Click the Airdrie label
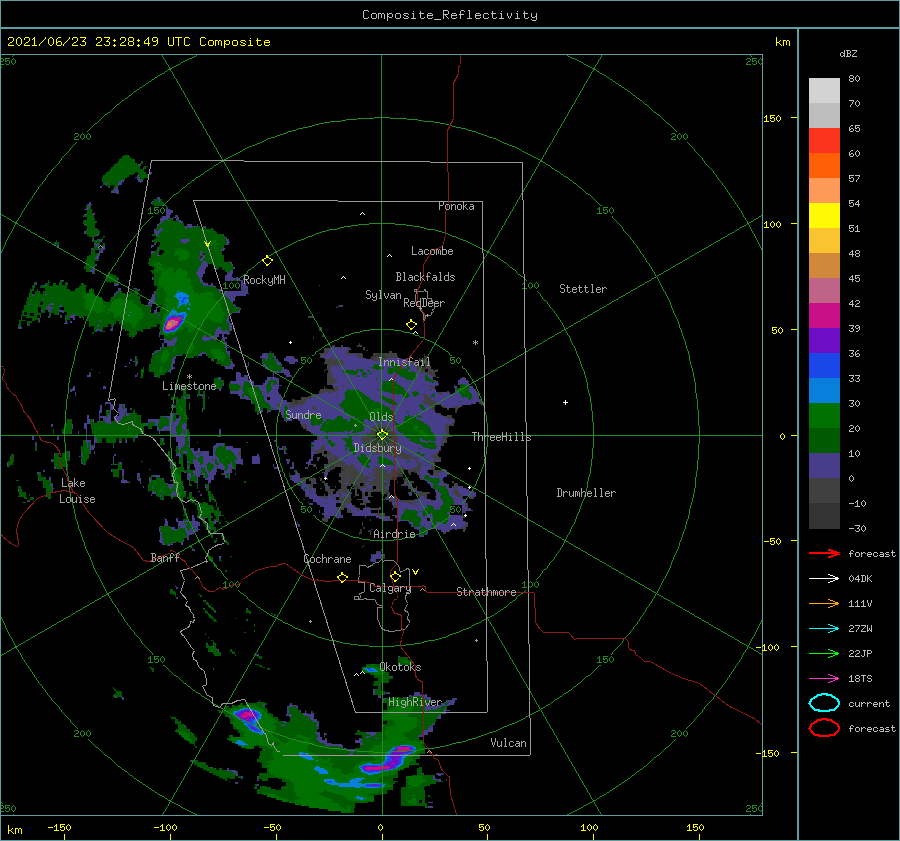Image resolution: width=900 pixels, height=841 pixels. pyautogui.click(x=394, y=534)
